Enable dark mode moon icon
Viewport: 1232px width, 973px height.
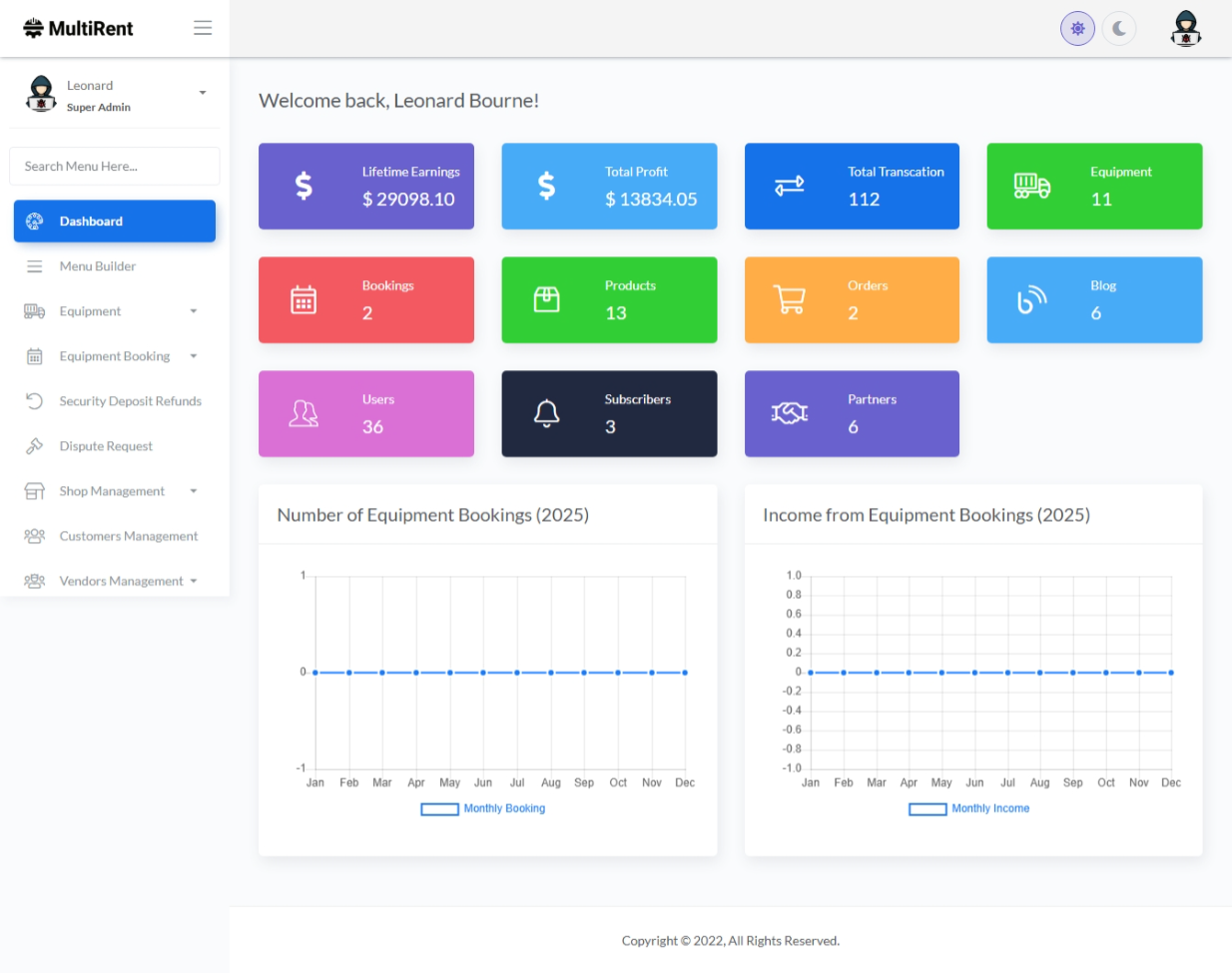(1119, 29)
